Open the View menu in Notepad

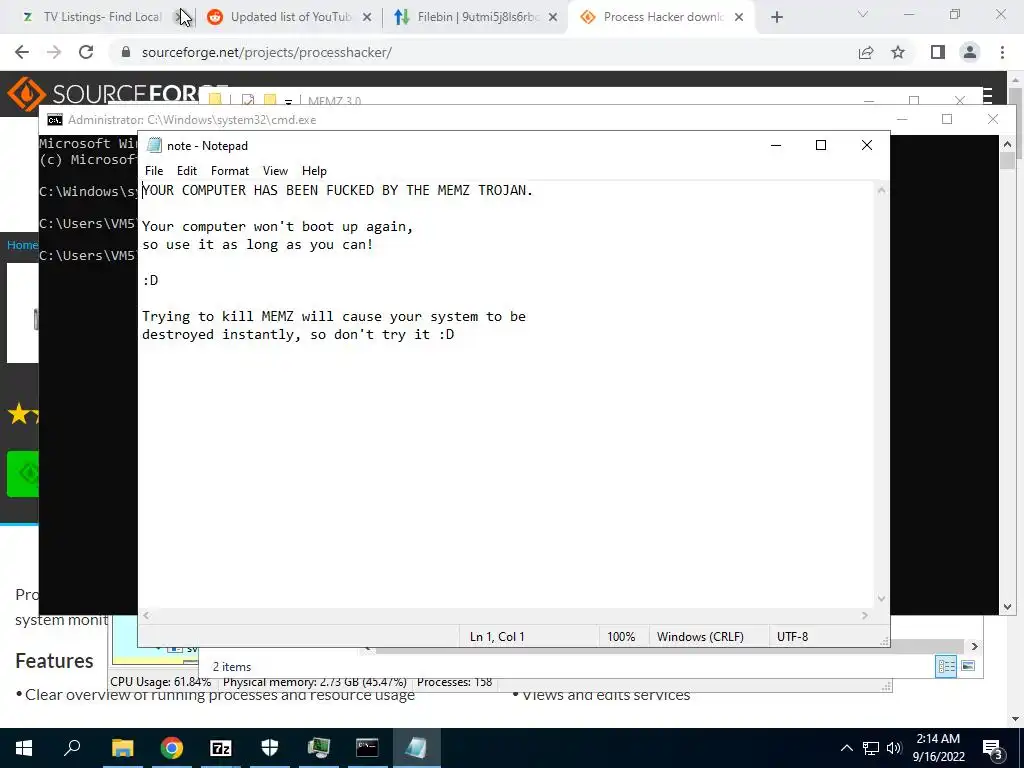[x=275, y=170]
